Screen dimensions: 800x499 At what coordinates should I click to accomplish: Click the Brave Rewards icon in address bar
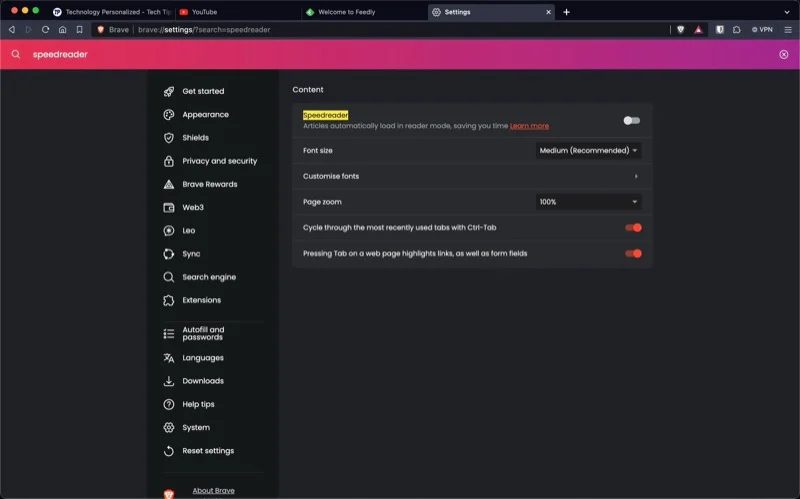pos(698,30)
